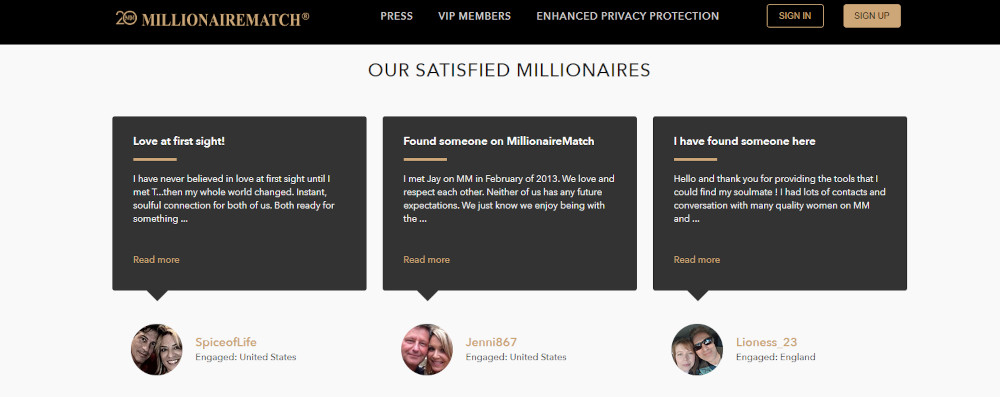Read more of I have found someone here story
This screenshot has width=1000, height=397.
pyautogui.click(x=697, y=259)
